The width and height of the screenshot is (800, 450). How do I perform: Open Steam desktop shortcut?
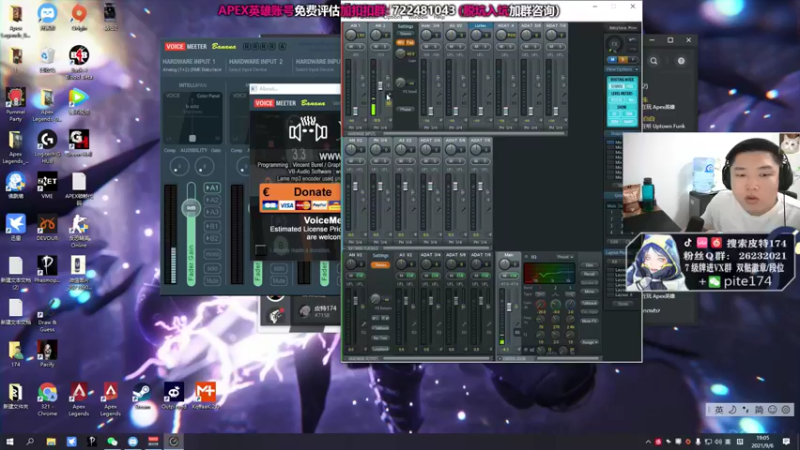pyautogui.click(x=142, y=397)
